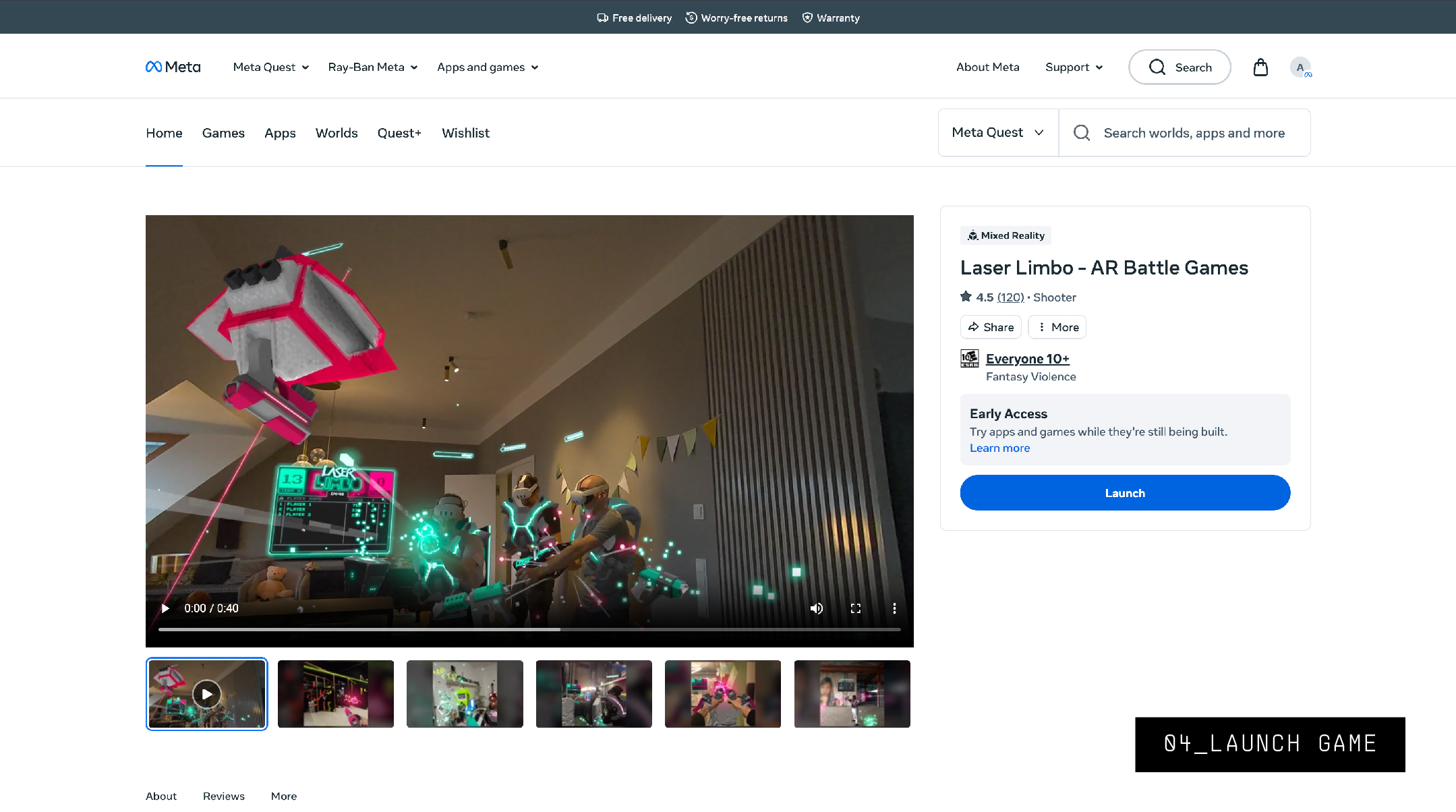Click the Early Access heading

pyautogui.click(x=1008, y=413)
